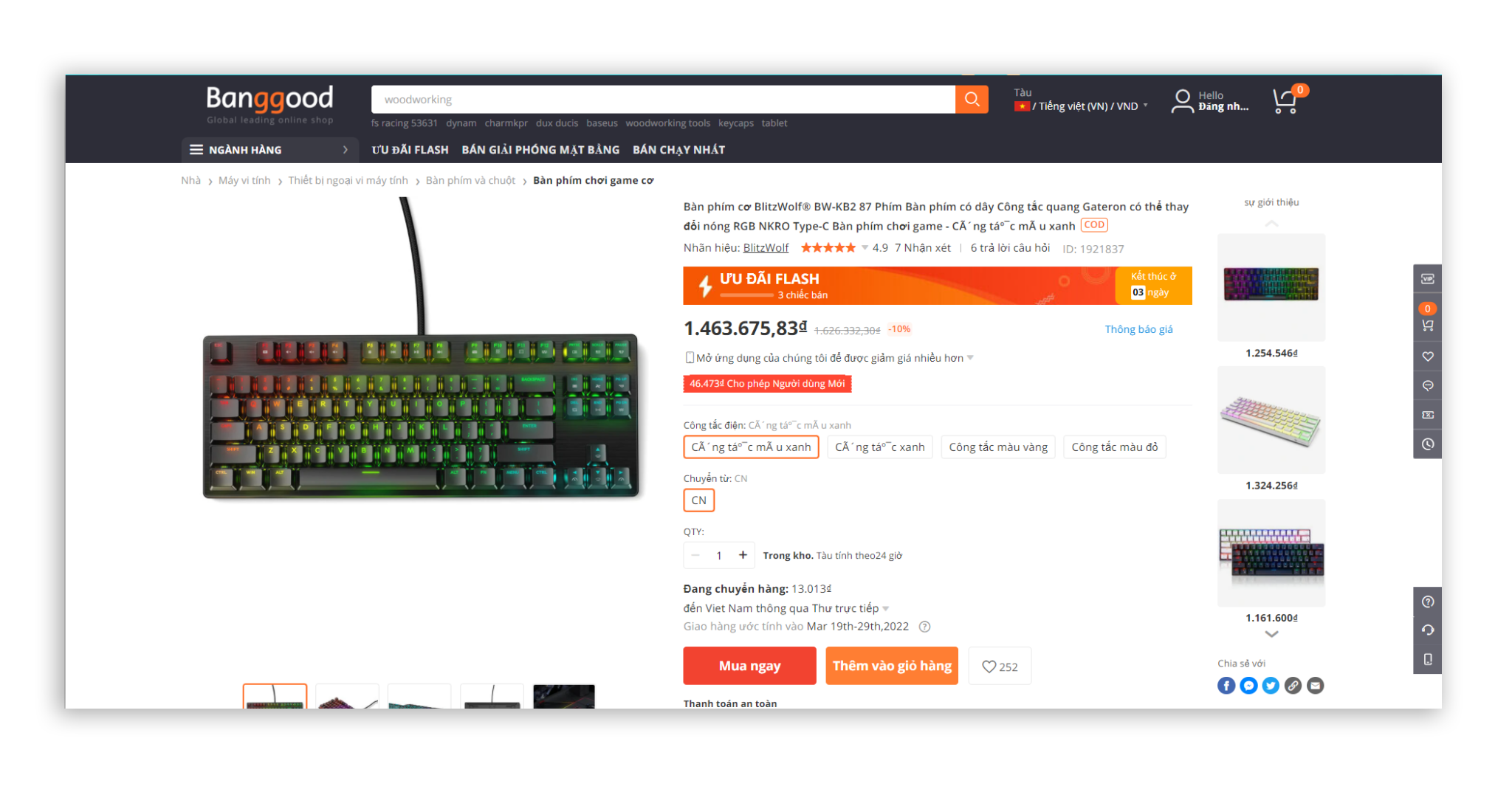The width and height of the screenshot is (1512, 792).
Task: Click the orange search magnifier button
Action: (972, 99)
